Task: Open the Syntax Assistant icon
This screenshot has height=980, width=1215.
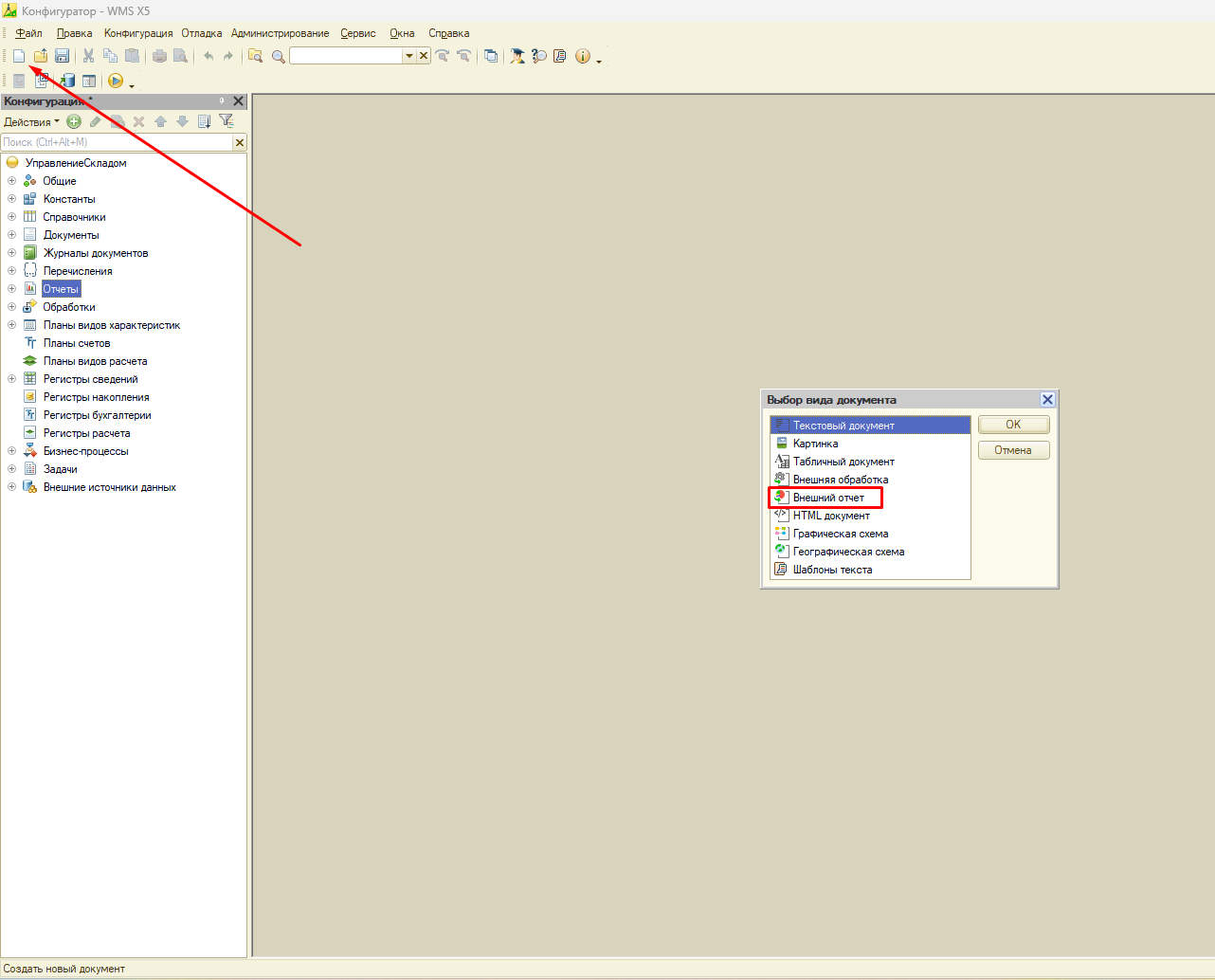Action: (x=517, y=56)
